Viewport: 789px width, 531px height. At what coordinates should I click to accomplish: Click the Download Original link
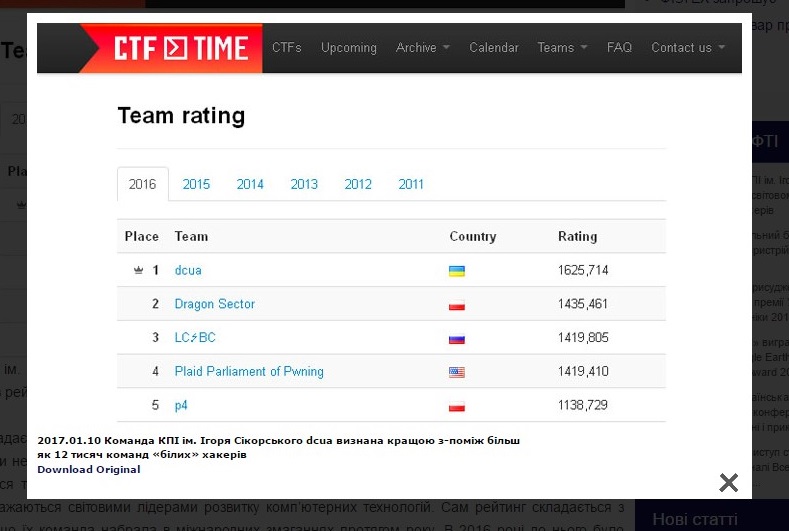[x=89, y=469]
